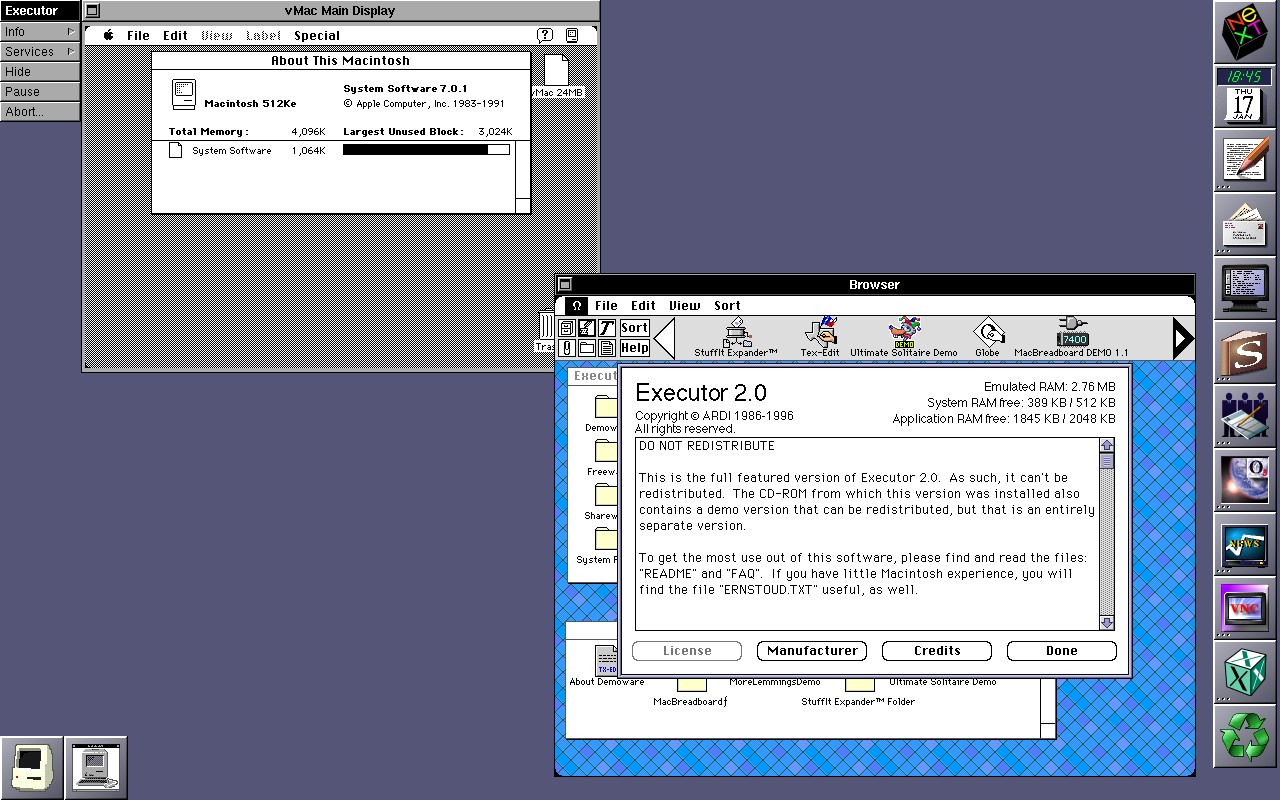Click the Globe application icon
This screenshot has height=800, width=1280.
[987, 333]
